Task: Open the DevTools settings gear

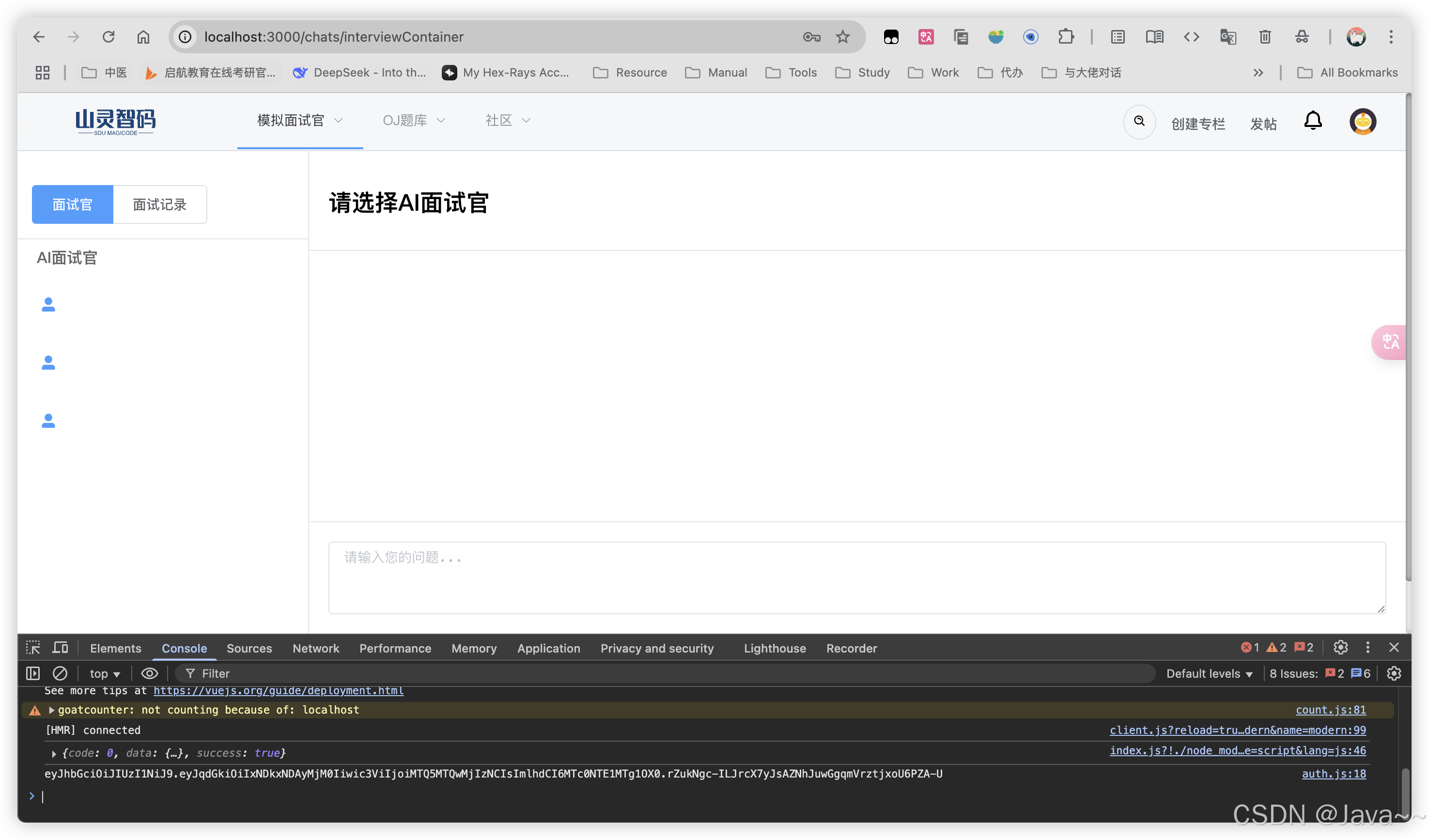Action: click(x=1340, y=648)
